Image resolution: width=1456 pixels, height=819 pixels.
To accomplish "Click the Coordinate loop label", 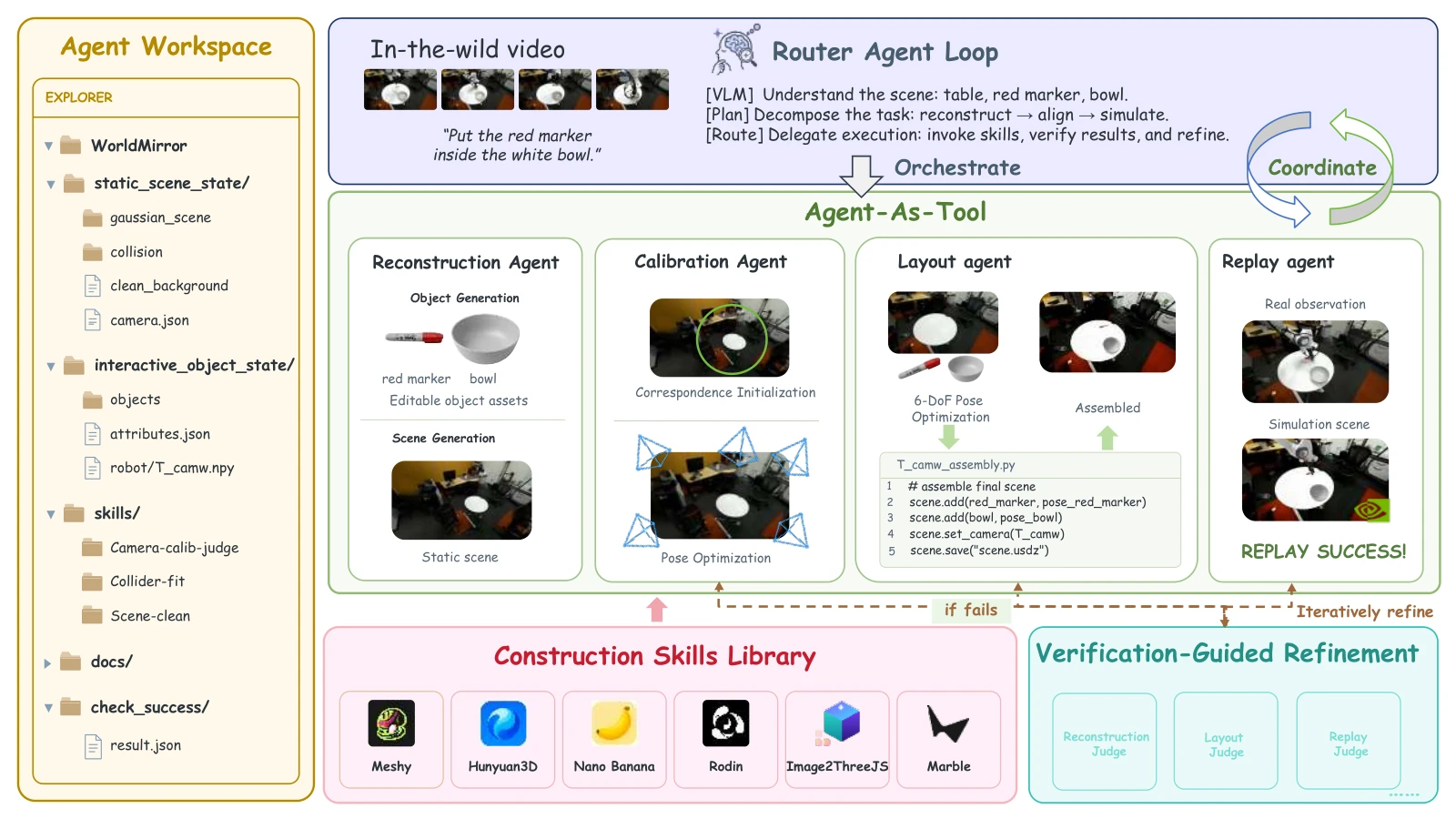I will [1322, 167].
